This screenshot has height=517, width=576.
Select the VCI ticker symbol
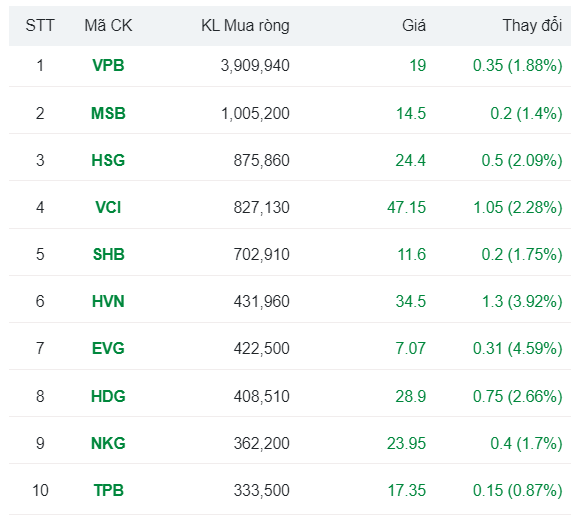pyautogui.click(x=108, y=207)
